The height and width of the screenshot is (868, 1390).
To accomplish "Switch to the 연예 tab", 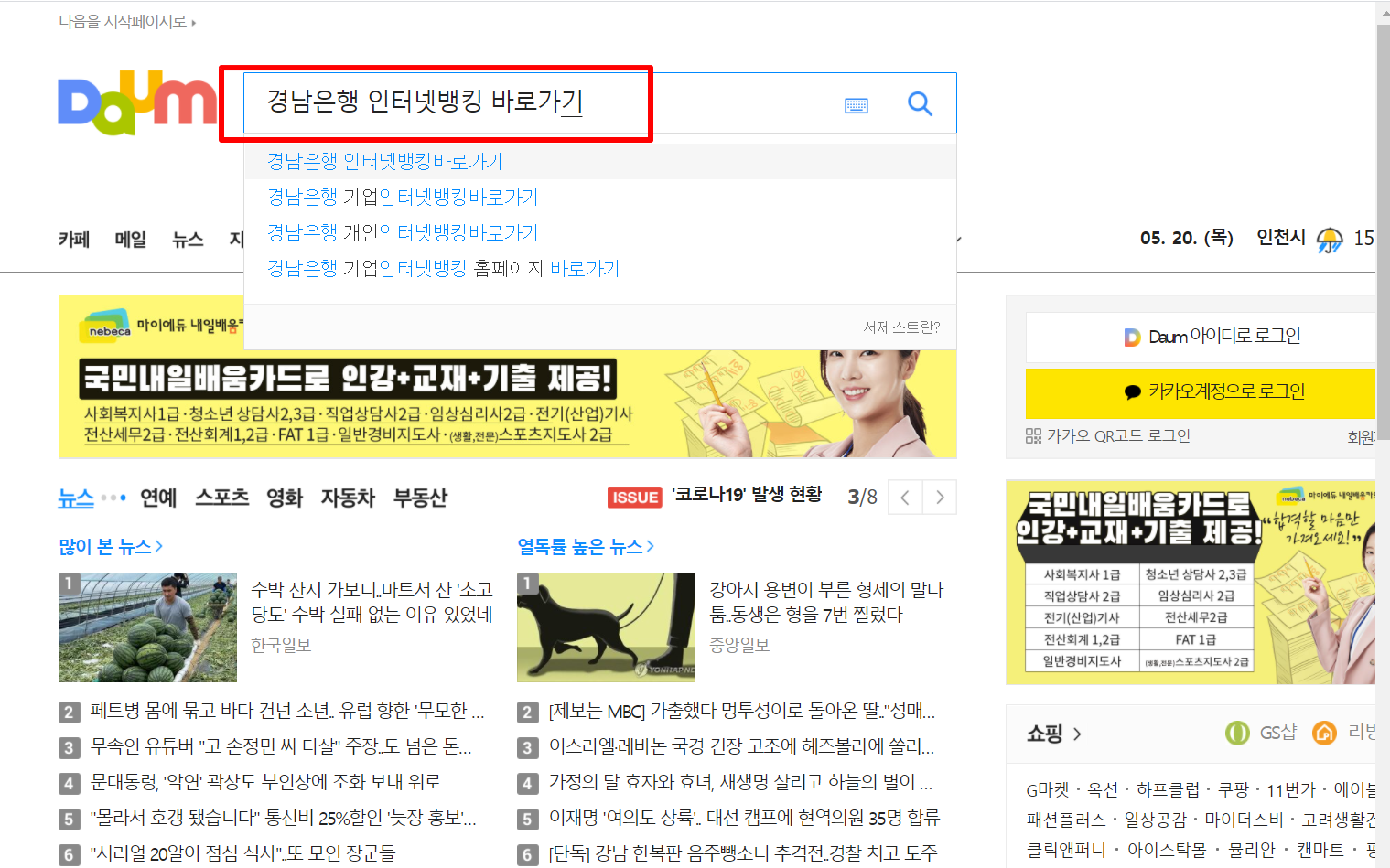I will (158, 498).
